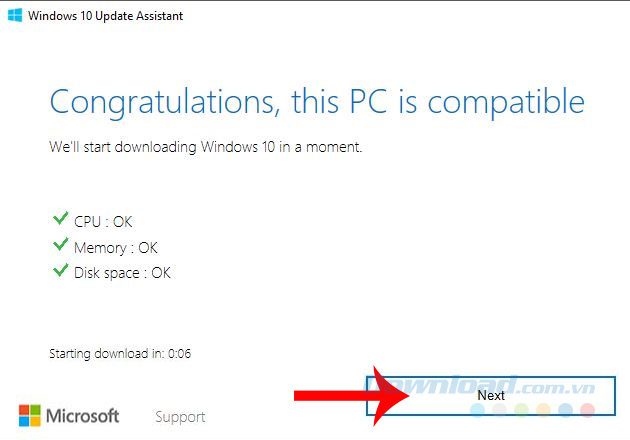Click the green dot in the watermark
This screenshot has width=630, height=440.
click(522, 410)
